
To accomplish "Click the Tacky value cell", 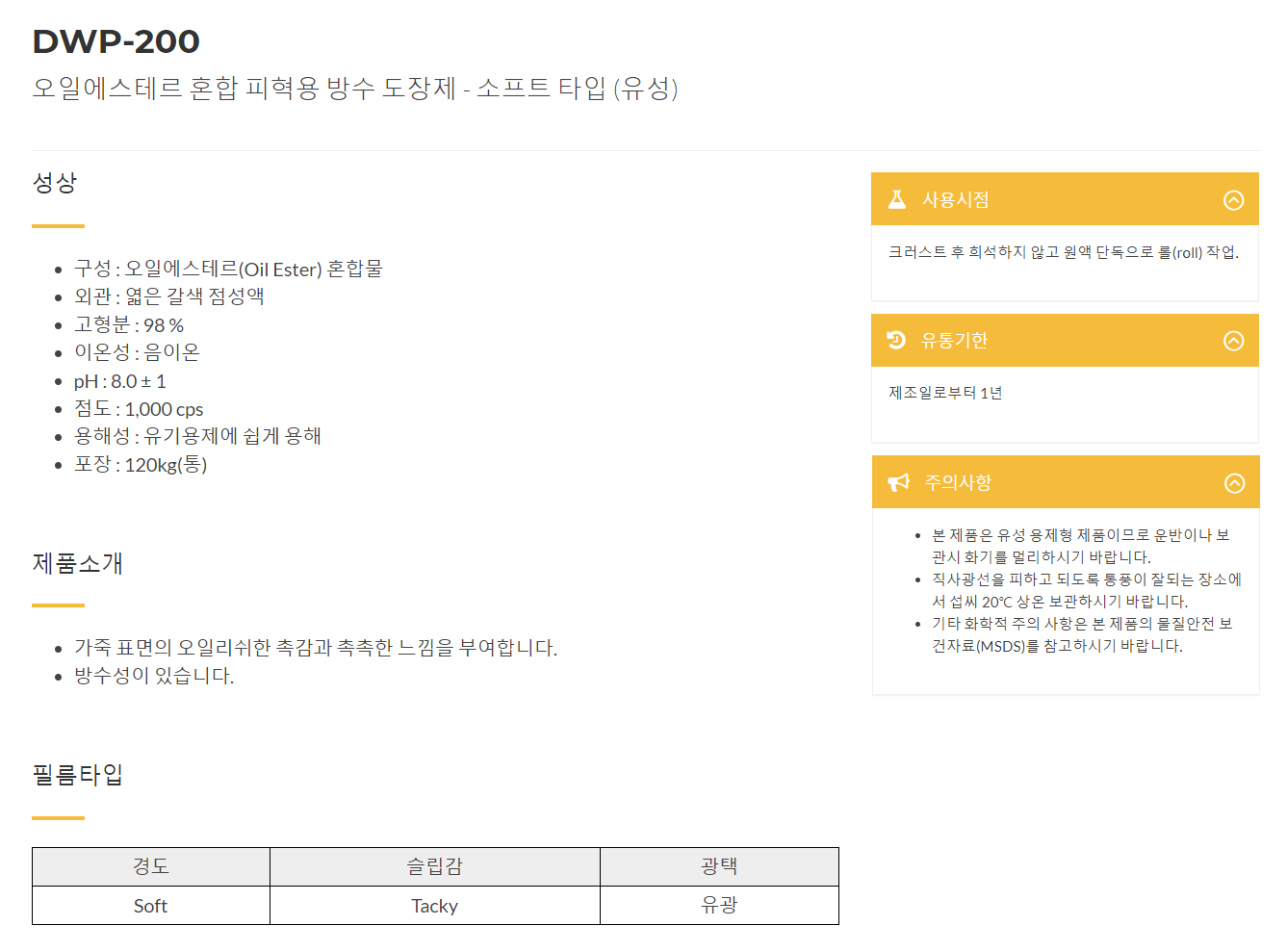I will point(435,906).
